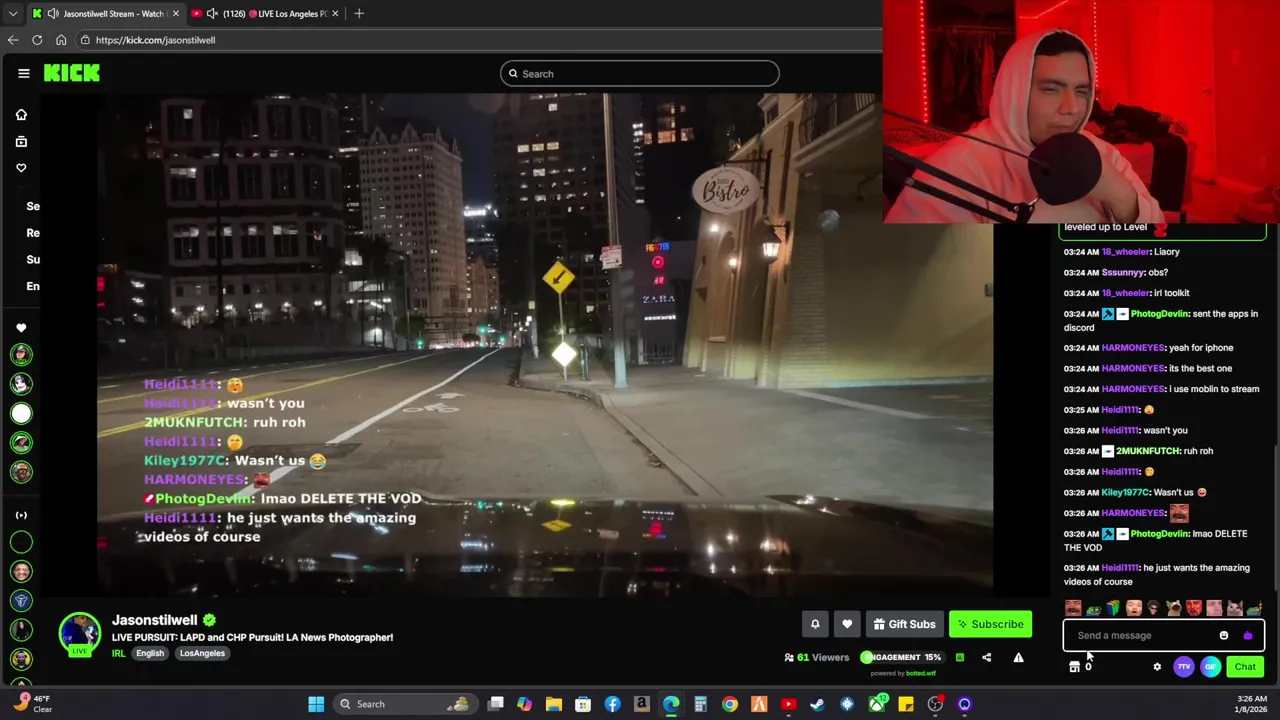
Task: Switch to LIVE Los Angeles YouTube tab
Action: pos(265,13)
